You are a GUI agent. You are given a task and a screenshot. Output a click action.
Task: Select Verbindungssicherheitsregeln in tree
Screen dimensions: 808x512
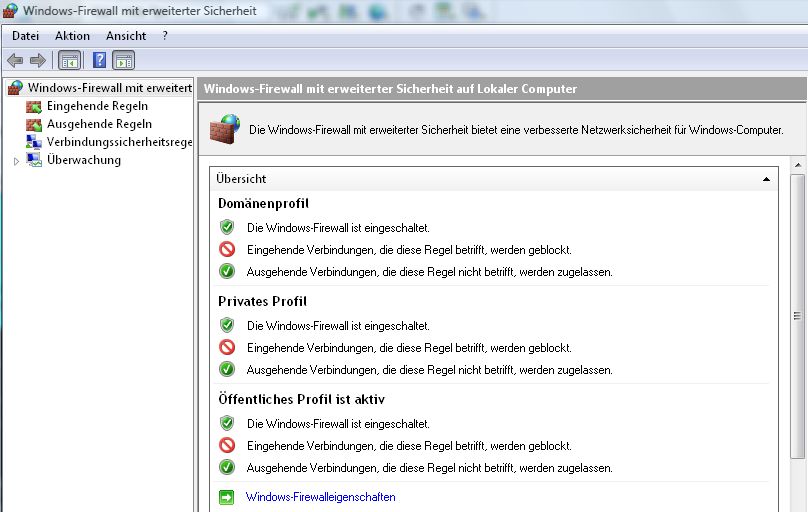pos(120,142)
